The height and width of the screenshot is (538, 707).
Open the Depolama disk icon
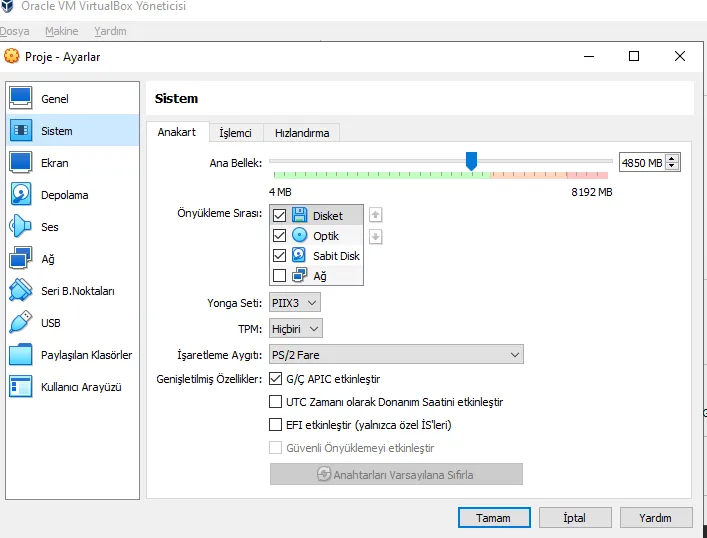pyautogui.click(x=20, y=194)
